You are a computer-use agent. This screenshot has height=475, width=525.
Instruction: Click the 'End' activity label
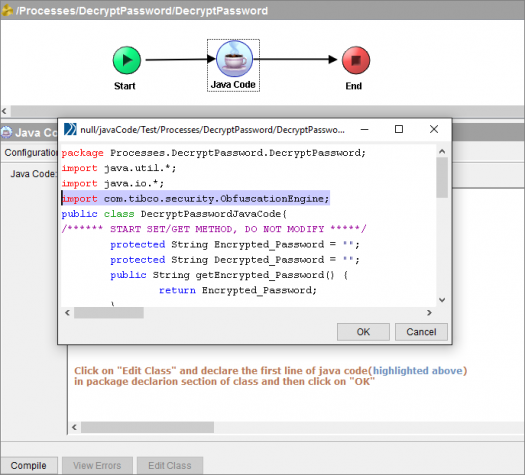[x=354, y=86]
